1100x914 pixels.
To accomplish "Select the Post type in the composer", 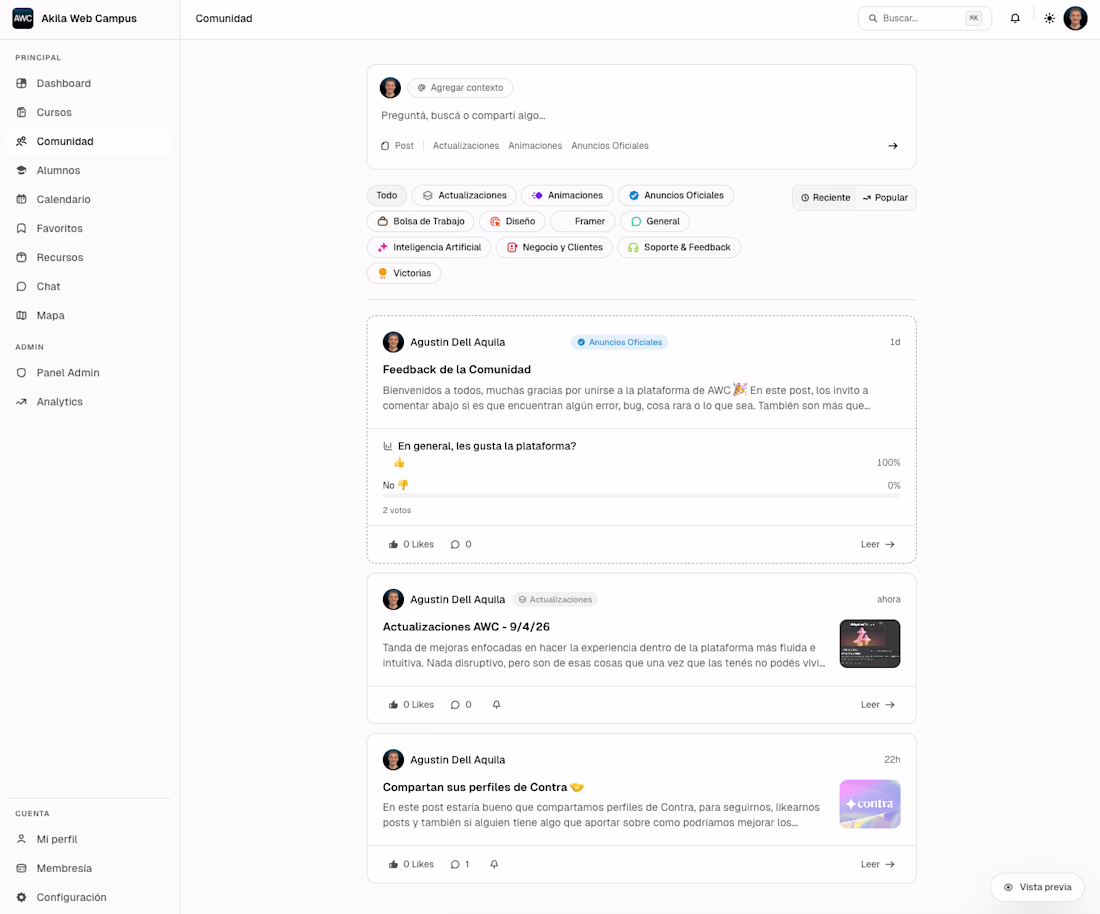I will click(x=397, y=146).
